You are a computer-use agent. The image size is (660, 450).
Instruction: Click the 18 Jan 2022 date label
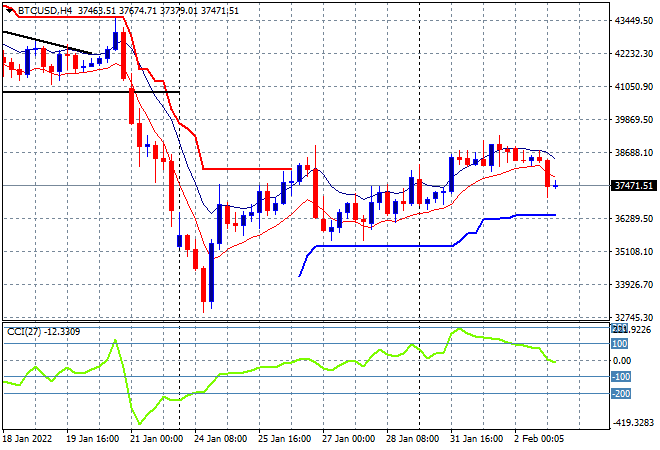(x=27, y=439)
